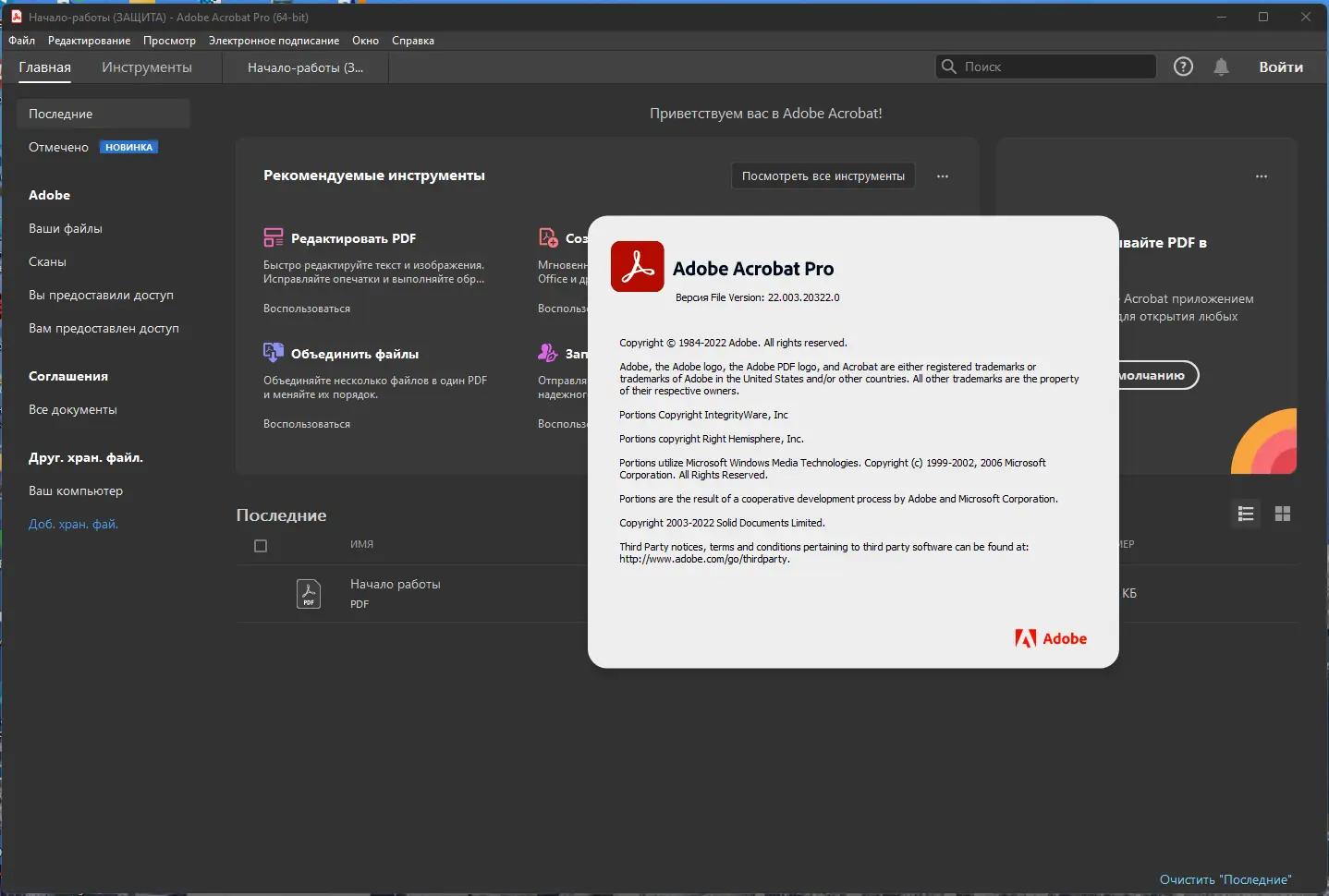Click the partially hidden default-app button
1329x896 pixels.
pyautogui.click(x=1158, y=375)
